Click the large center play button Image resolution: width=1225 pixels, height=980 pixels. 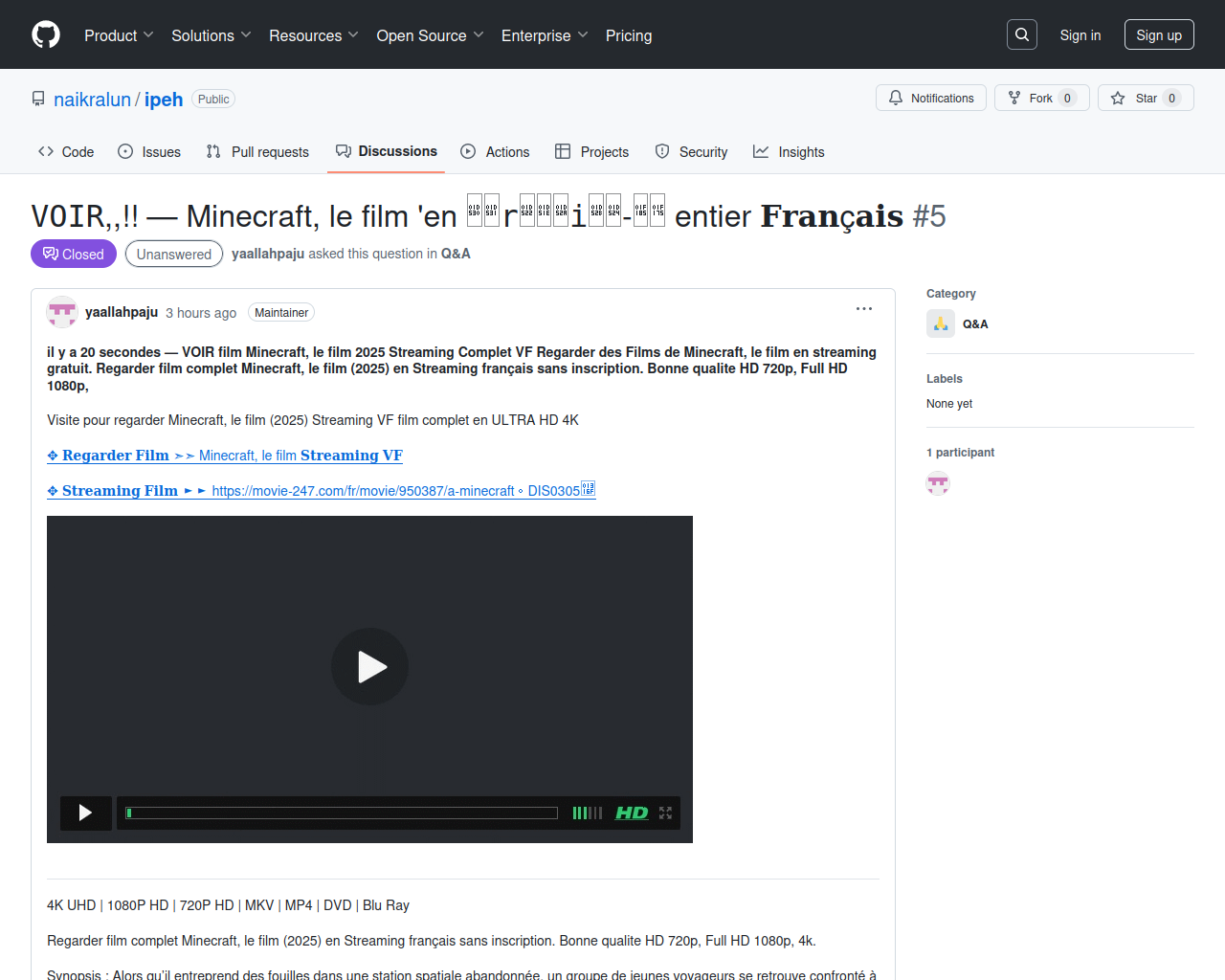click(370, 666)
